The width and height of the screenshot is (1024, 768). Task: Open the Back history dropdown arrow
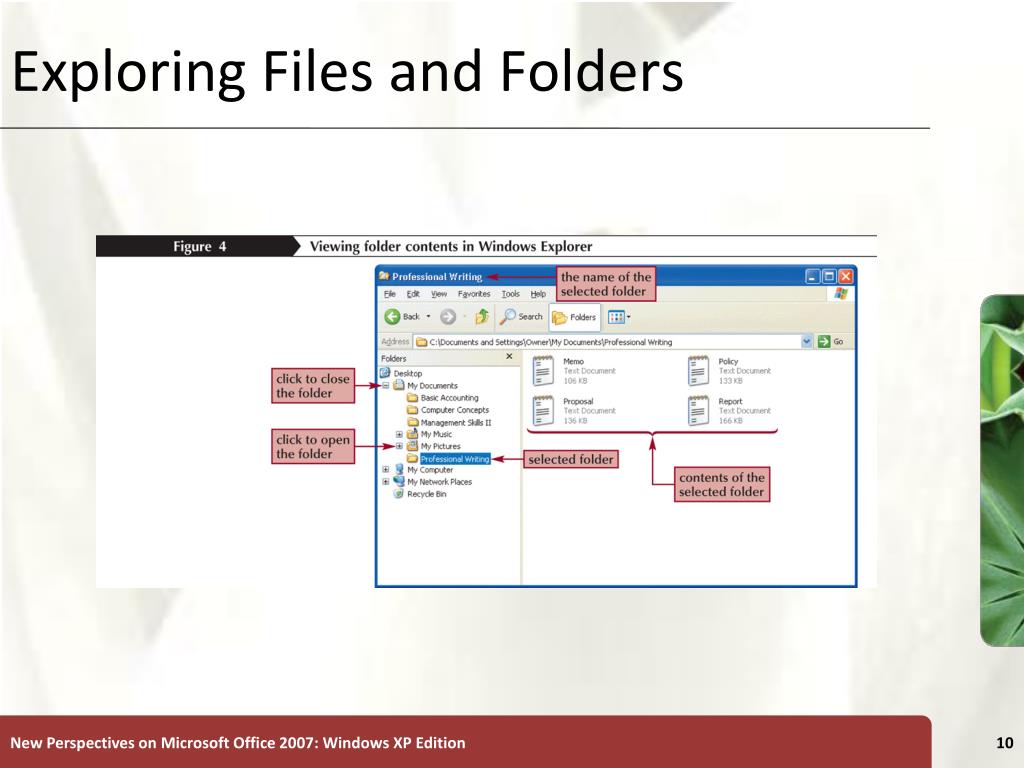[428, 317]
